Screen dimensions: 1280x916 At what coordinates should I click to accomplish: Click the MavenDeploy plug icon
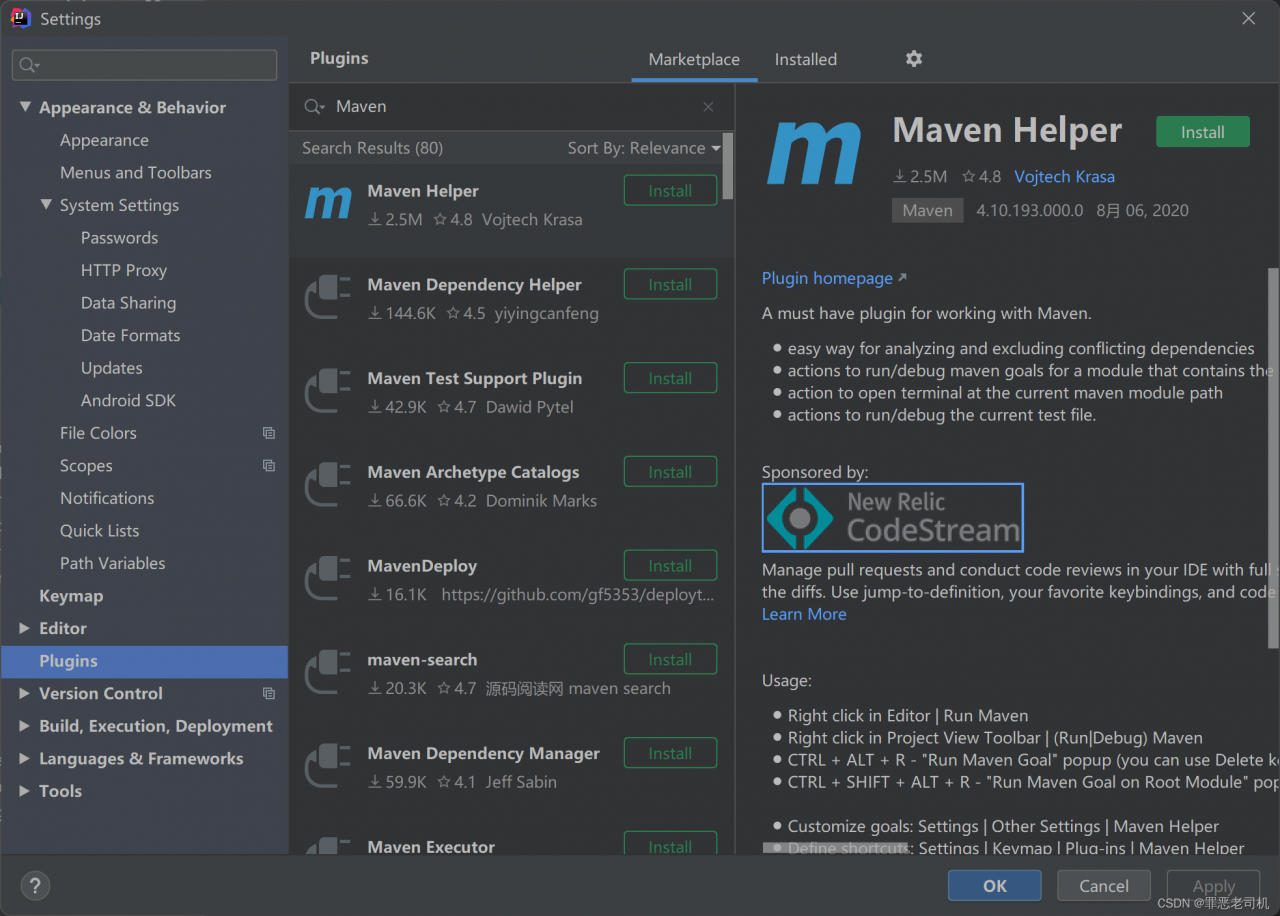click(x=328, y=579)
